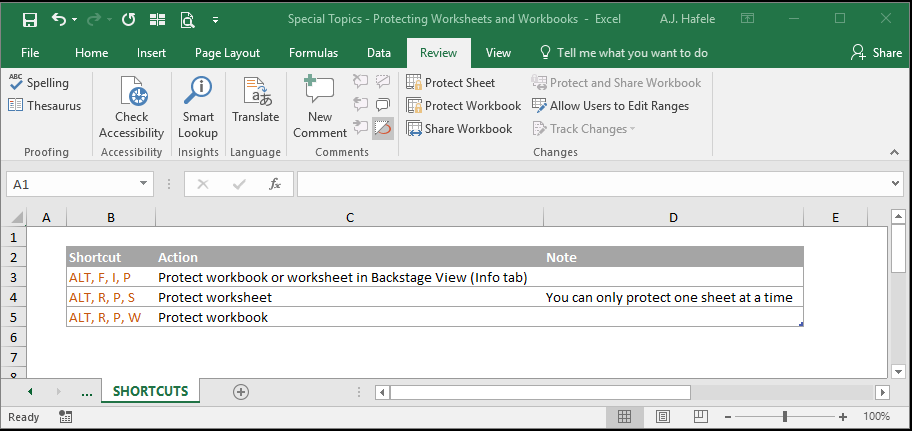This screenshot has height=431, width=912.
Task: Click the Save icon in Quick Access Toolbar
Action: pyautogui.click(x=30, y=20)
